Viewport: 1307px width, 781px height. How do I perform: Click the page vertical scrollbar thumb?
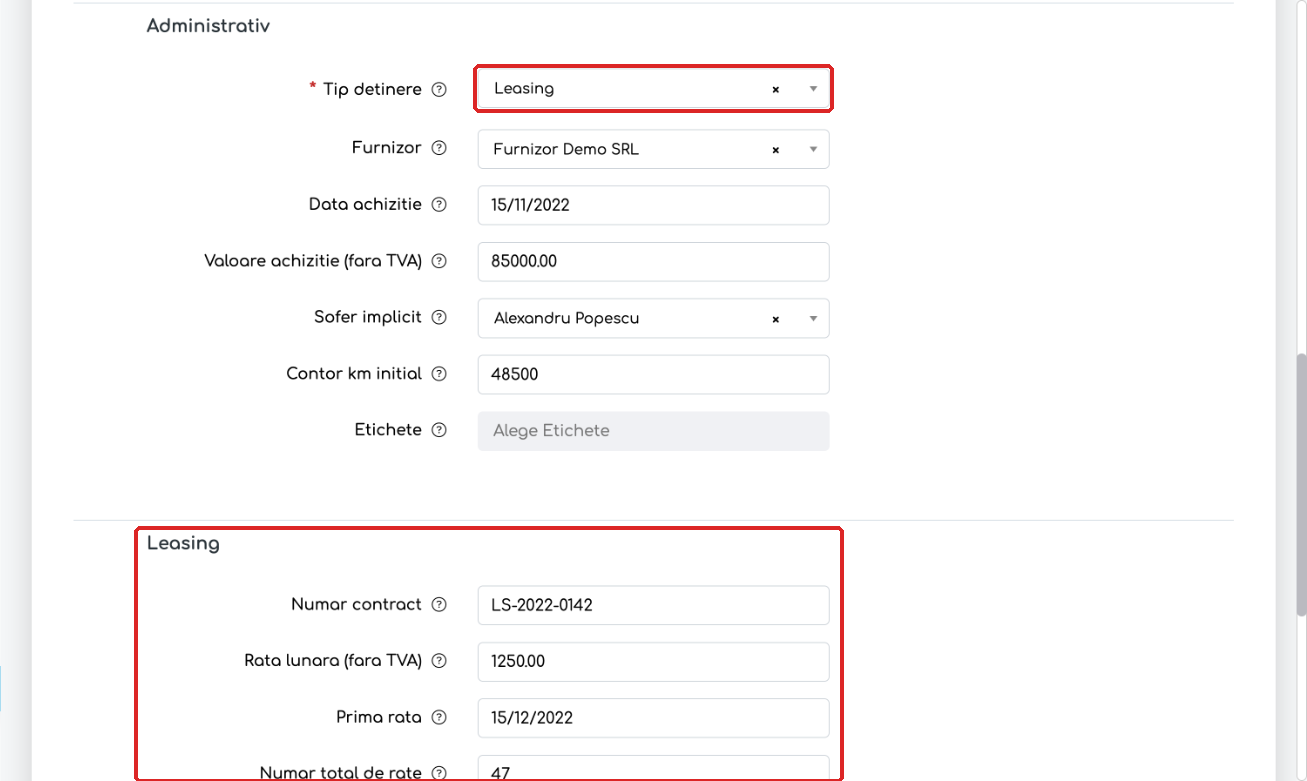(1300, 485)
